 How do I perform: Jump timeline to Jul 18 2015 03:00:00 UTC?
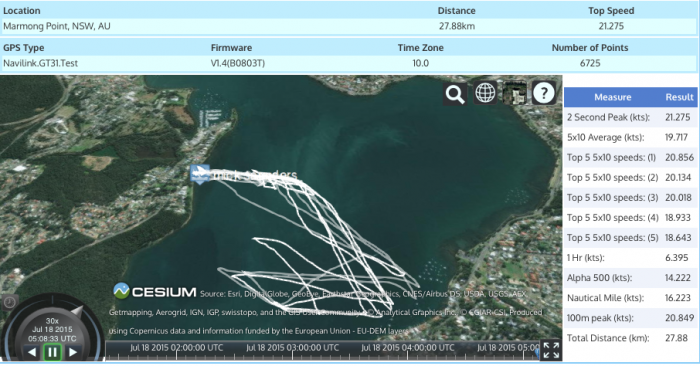292,348
